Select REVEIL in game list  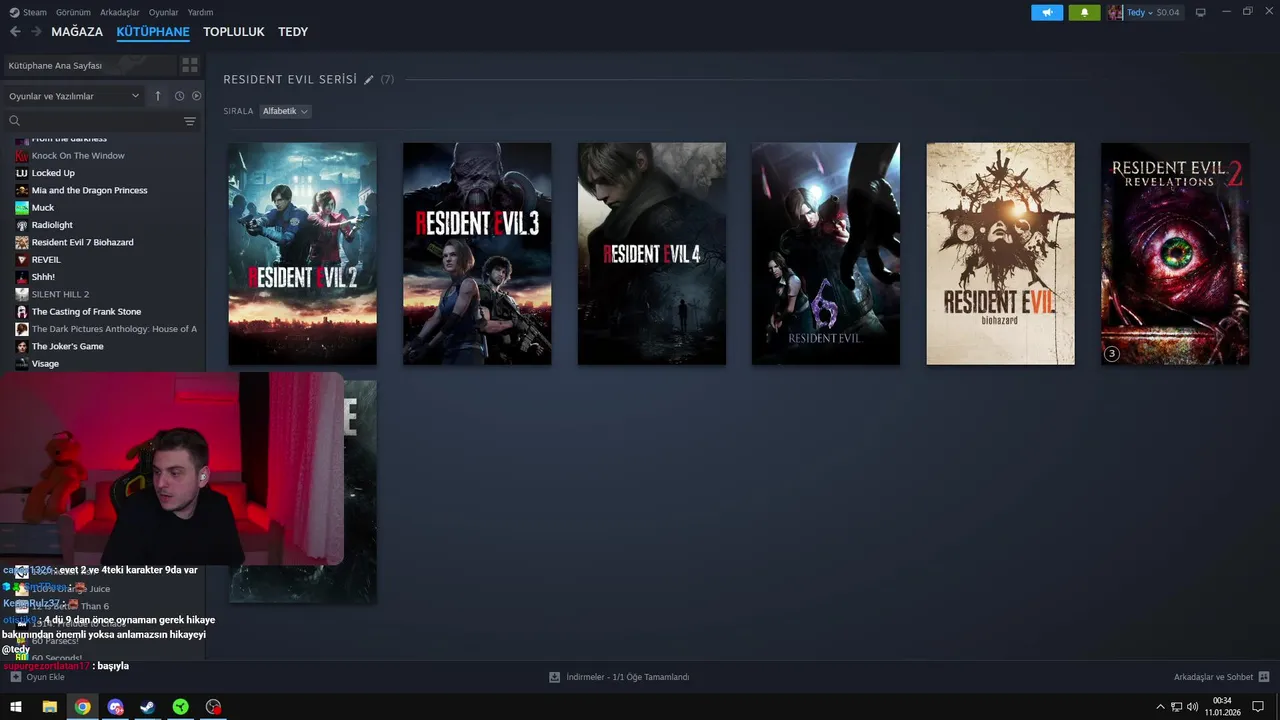(x=46, y=260)
